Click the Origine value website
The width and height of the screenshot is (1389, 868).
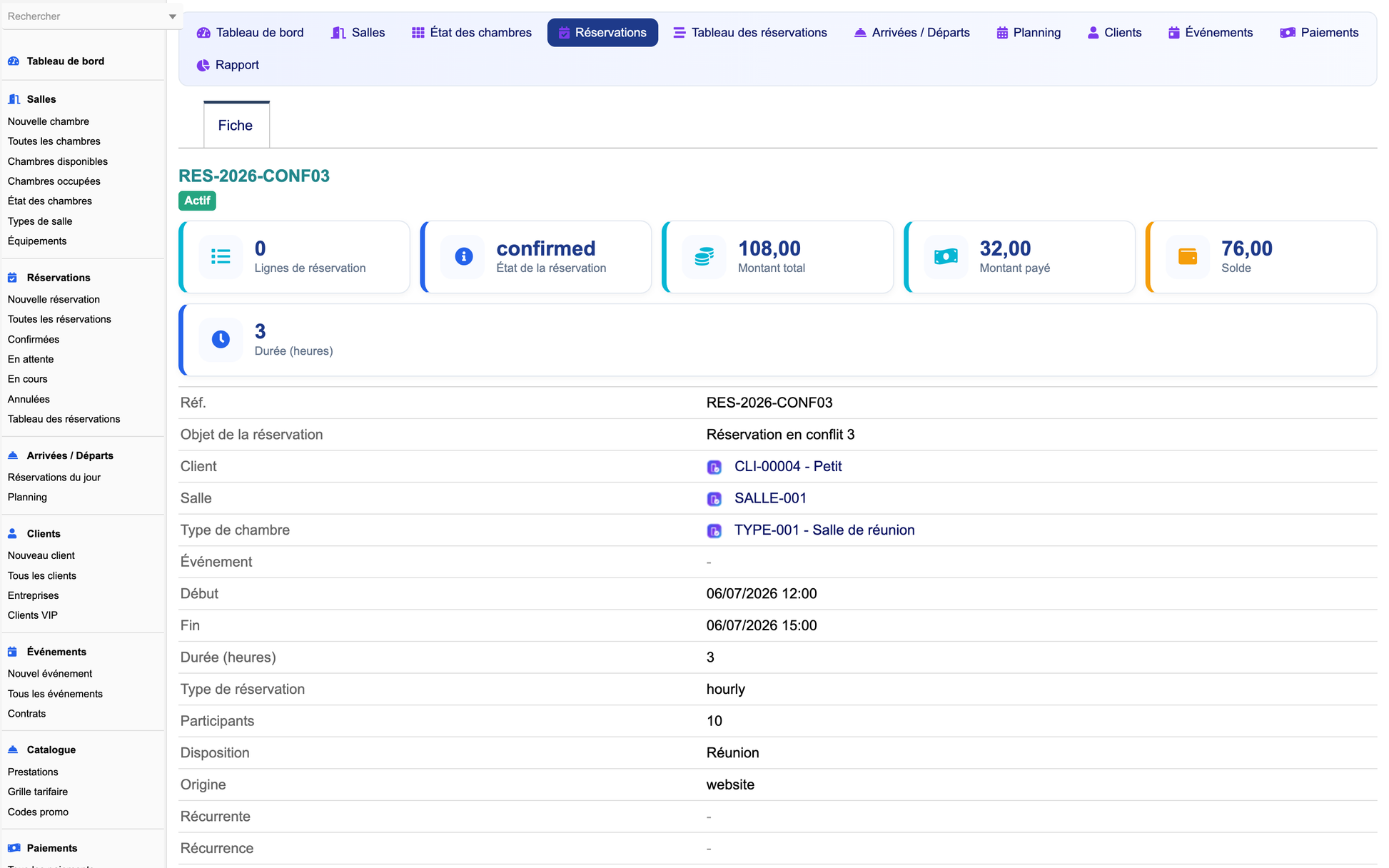click(730, 785)
